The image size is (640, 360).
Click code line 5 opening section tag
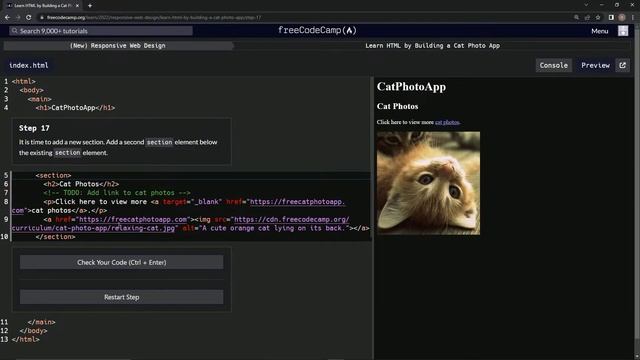[53, 176]
